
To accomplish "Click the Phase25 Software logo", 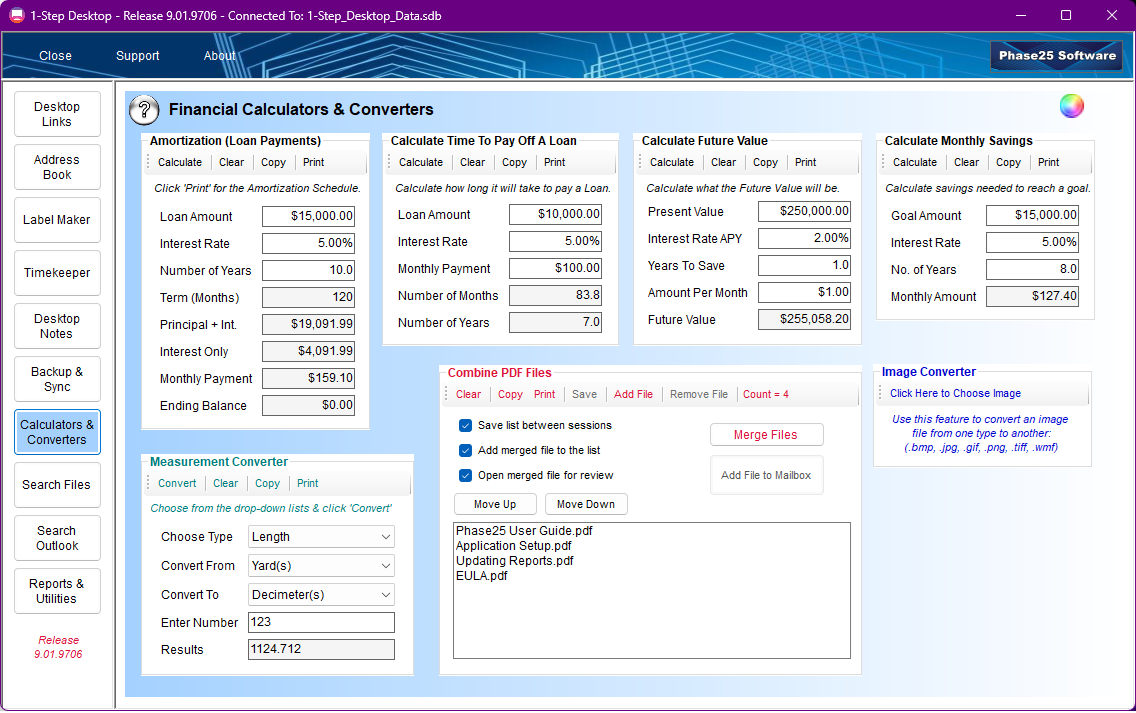I will coord(1056,56).
